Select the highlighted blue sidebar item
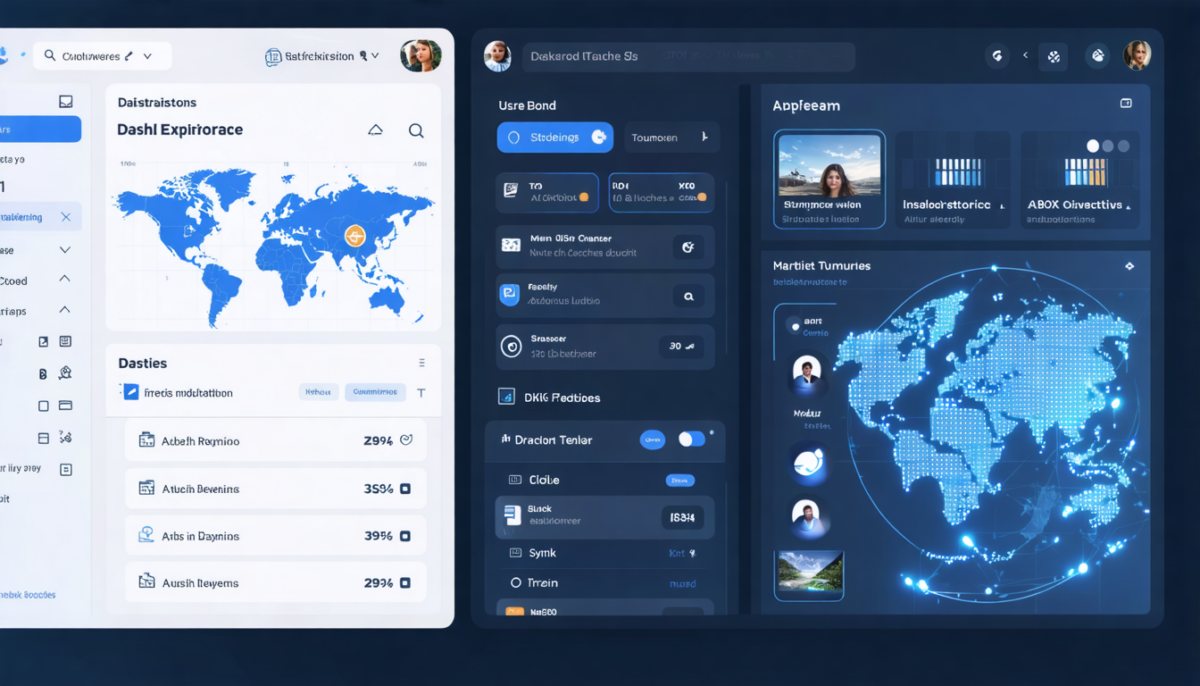 40,129
